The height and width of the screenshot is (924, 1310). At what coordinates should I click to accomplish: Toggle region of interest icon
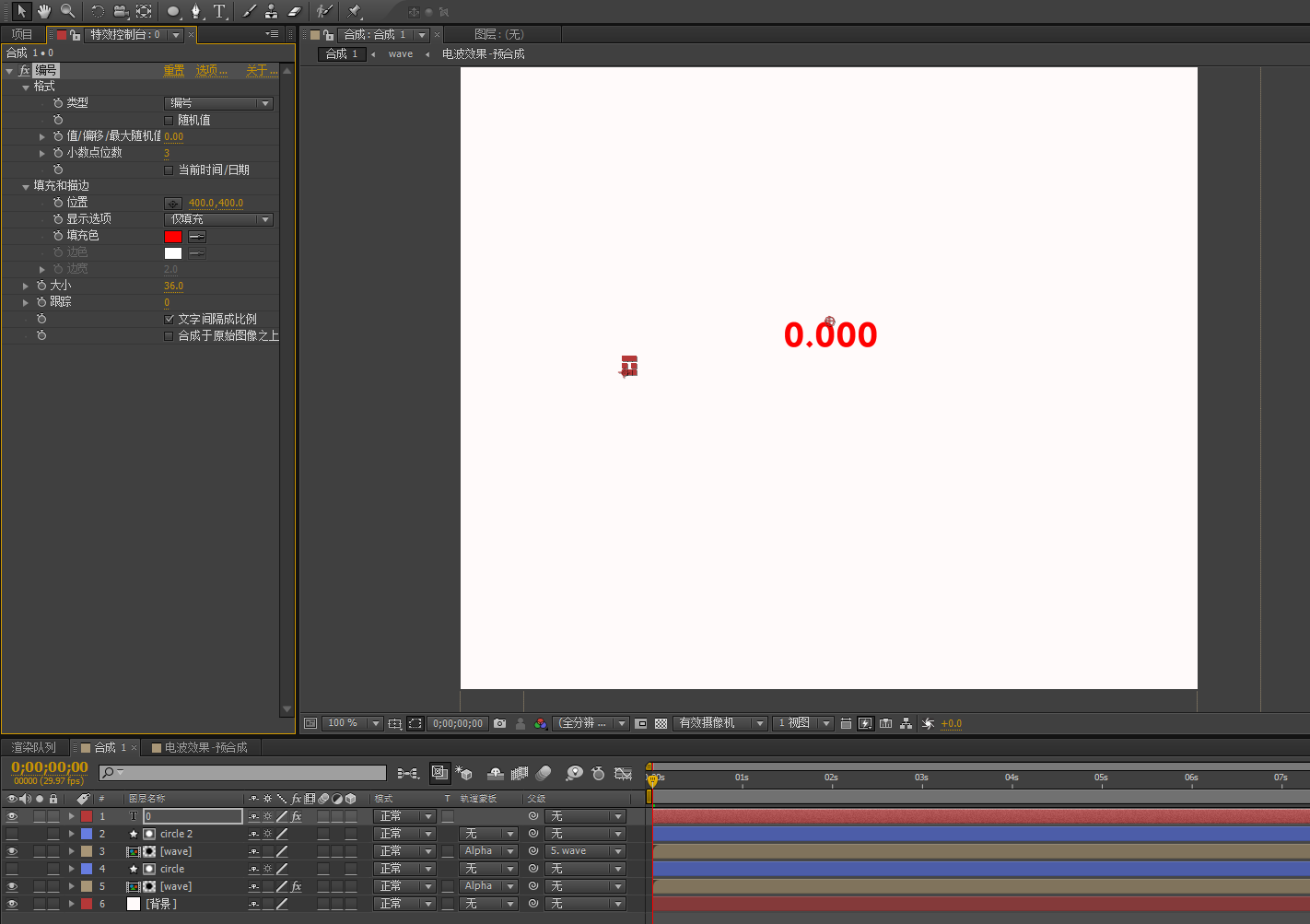641,723
